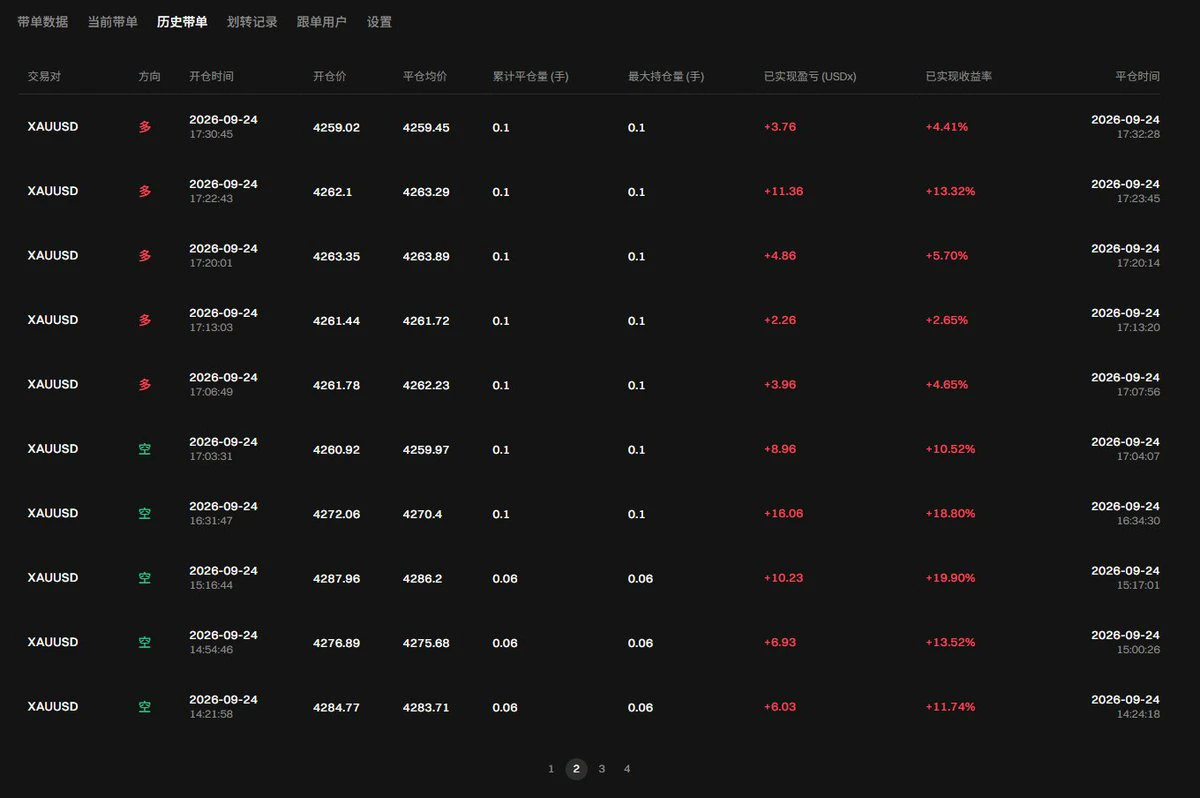Screen dimensions: 1200x798
Task: Click the realized profit +16.06
Action: point(783,514)
